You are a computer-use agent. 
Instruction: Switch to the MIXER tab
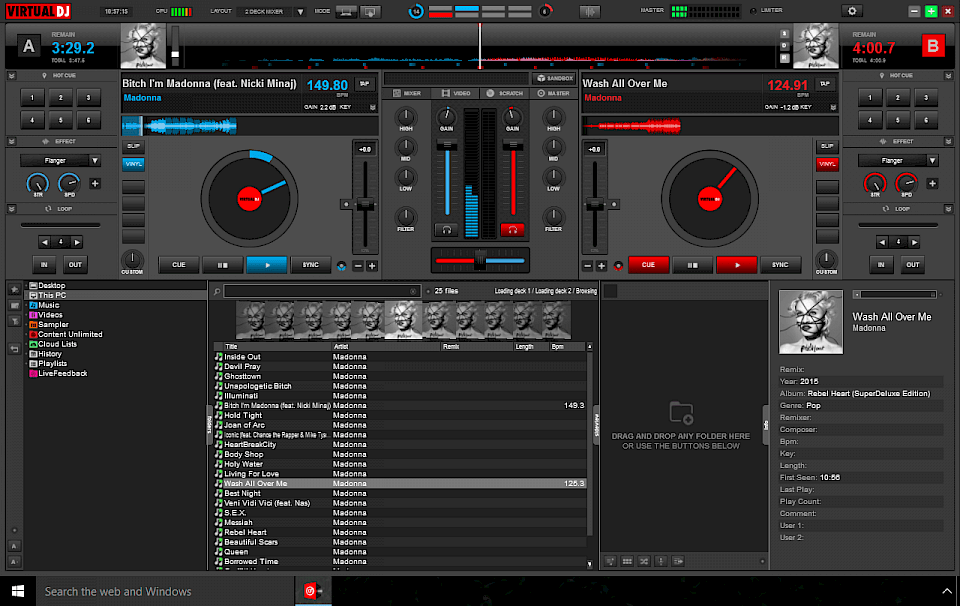[407, 94]
